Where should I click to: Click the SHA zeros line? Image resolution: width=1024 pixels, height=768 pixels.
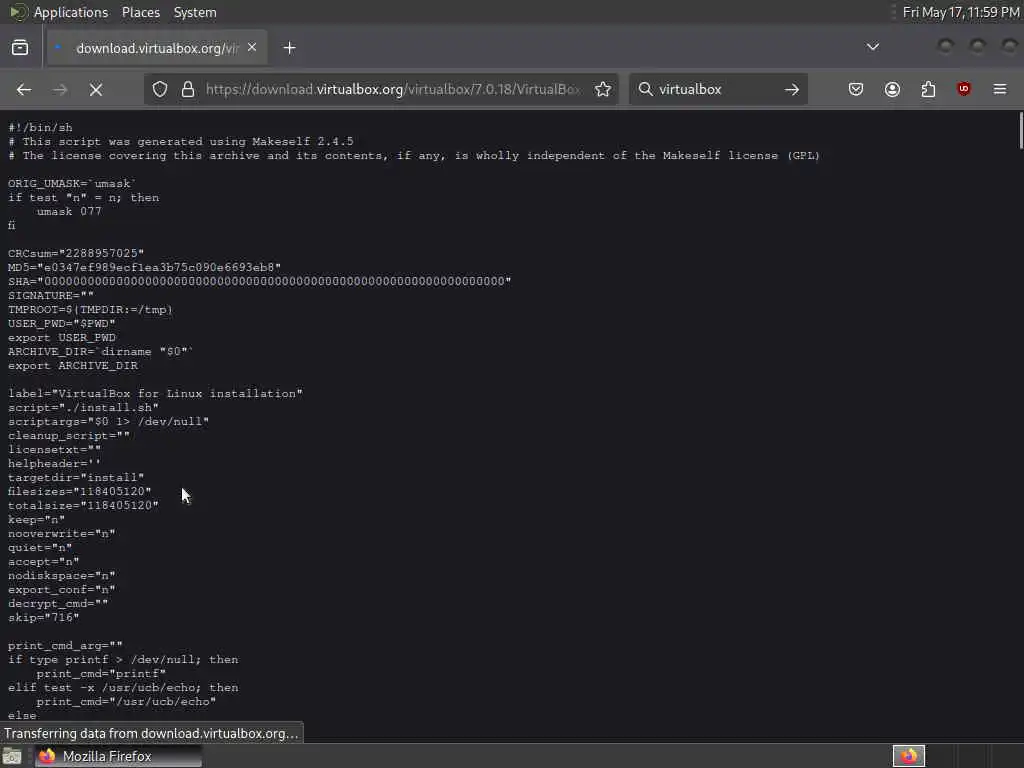pyautogui.click(x=259, y=281)
